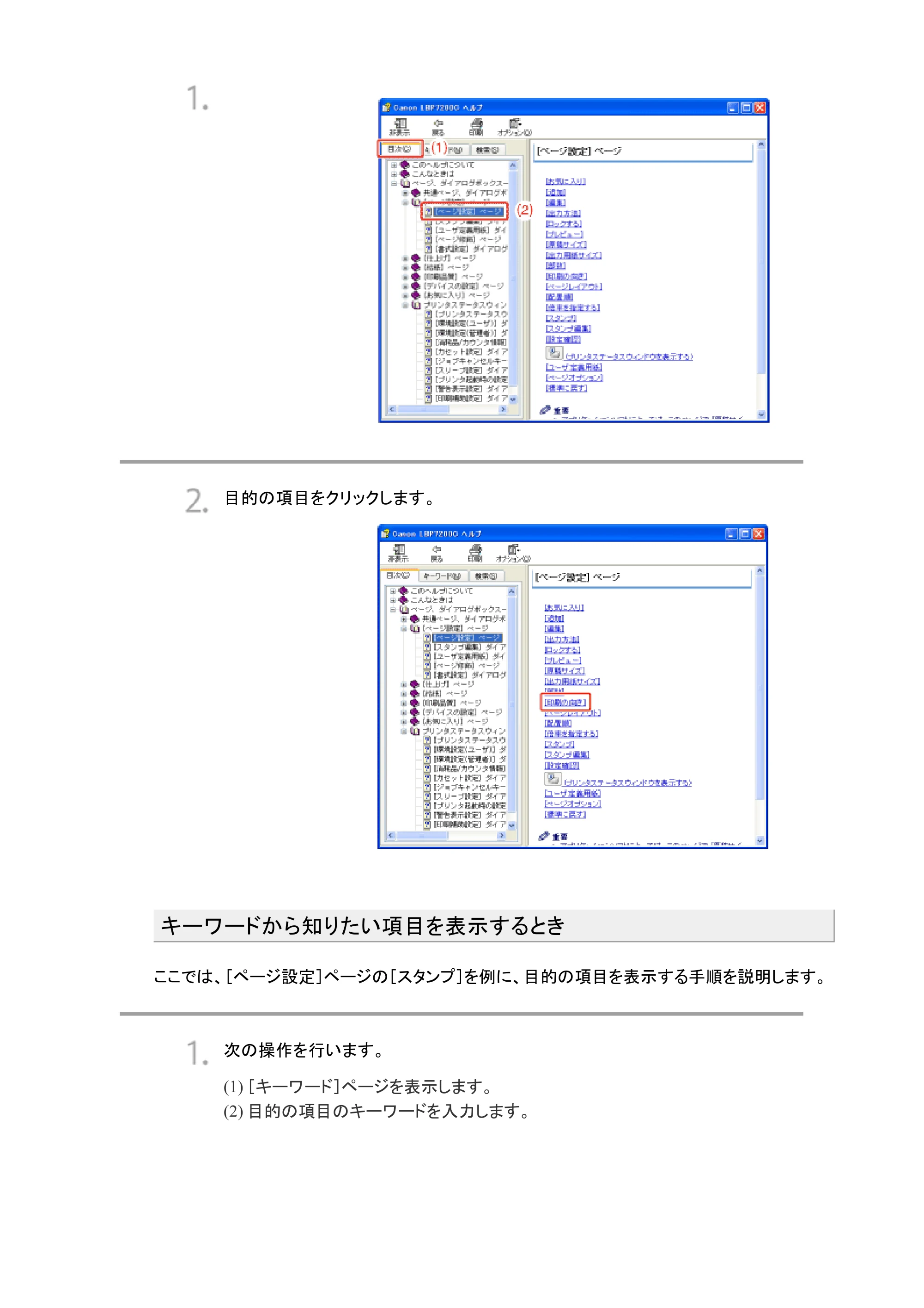The image size is (924, 1308).
Task: Select [デバイスの設定] ページ in lower help window tree
Action: pyautogui.click(x=462, y=712)
